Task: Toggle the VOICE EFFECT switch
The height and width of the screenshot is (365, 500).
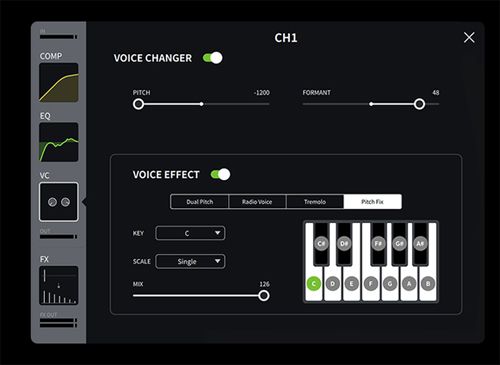Action: pos(220,174)
